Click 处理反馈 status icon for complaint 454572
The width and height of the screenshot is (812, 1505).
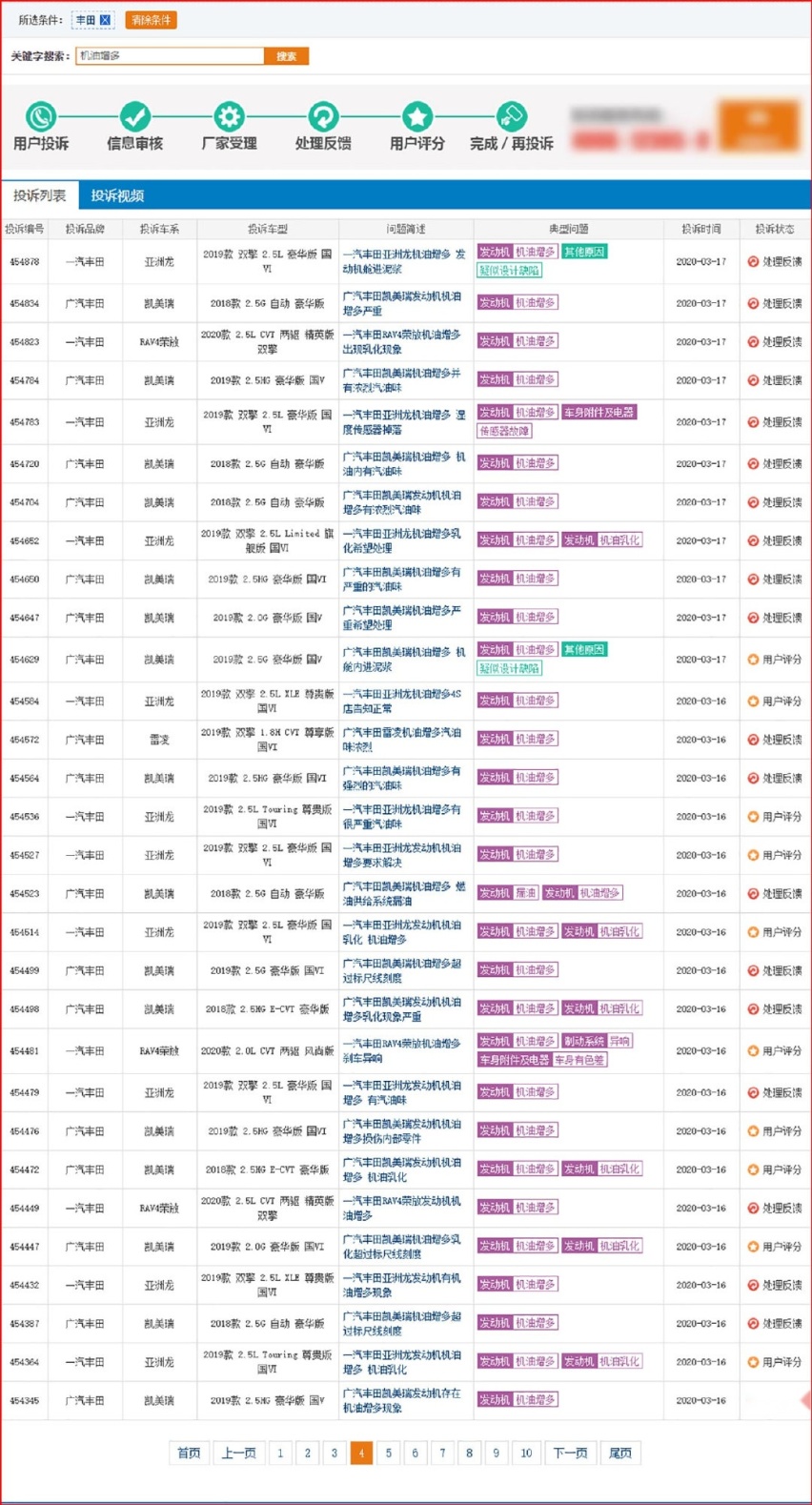click(x=753, y=740)
